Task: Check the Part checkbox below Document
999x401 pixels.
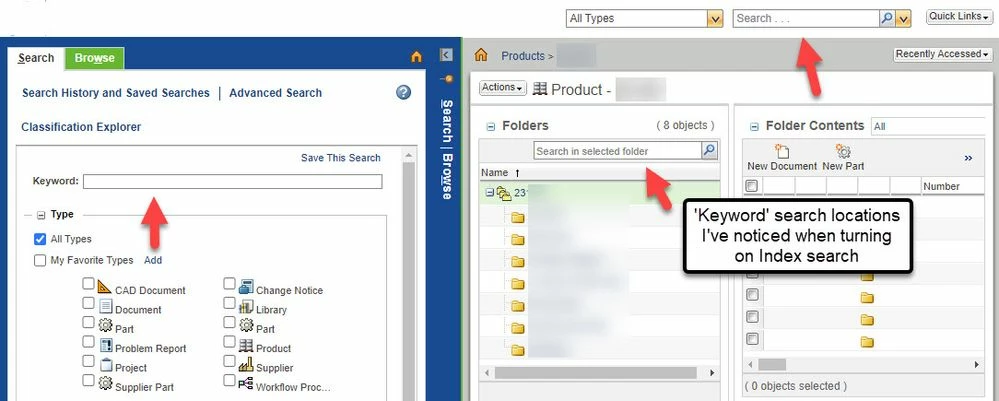Action: 89,323
